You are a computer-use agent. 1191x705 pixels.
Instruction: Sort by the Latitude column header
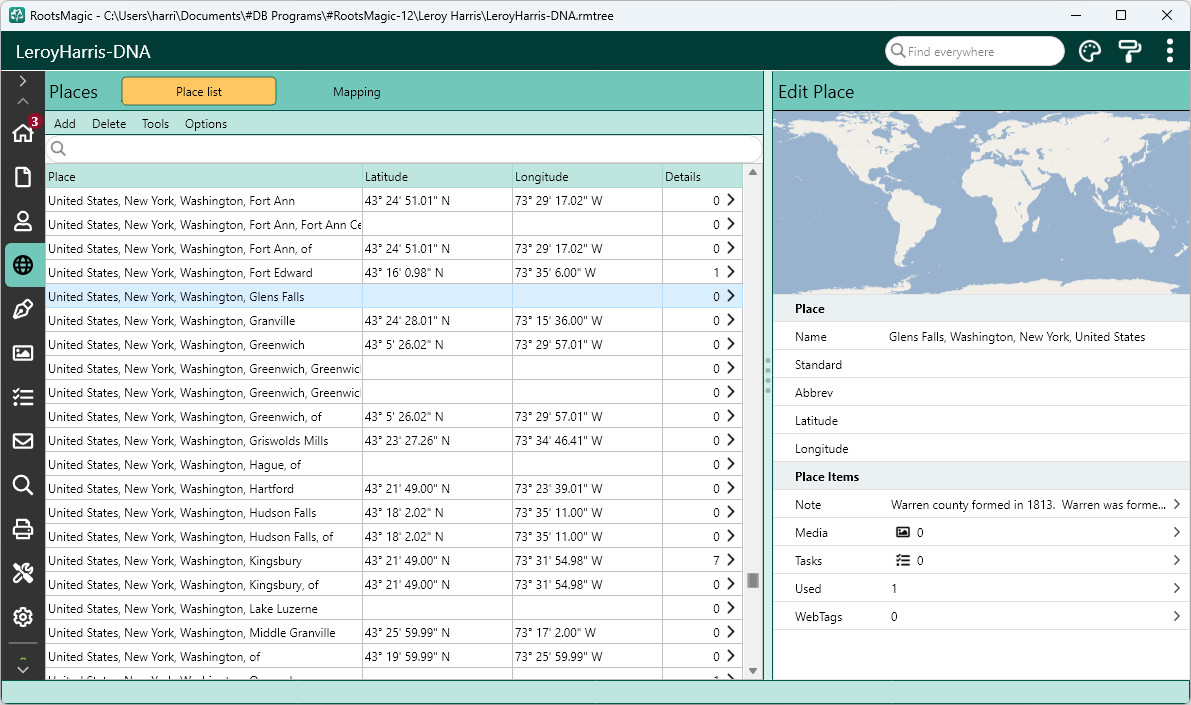pos(437,177)
